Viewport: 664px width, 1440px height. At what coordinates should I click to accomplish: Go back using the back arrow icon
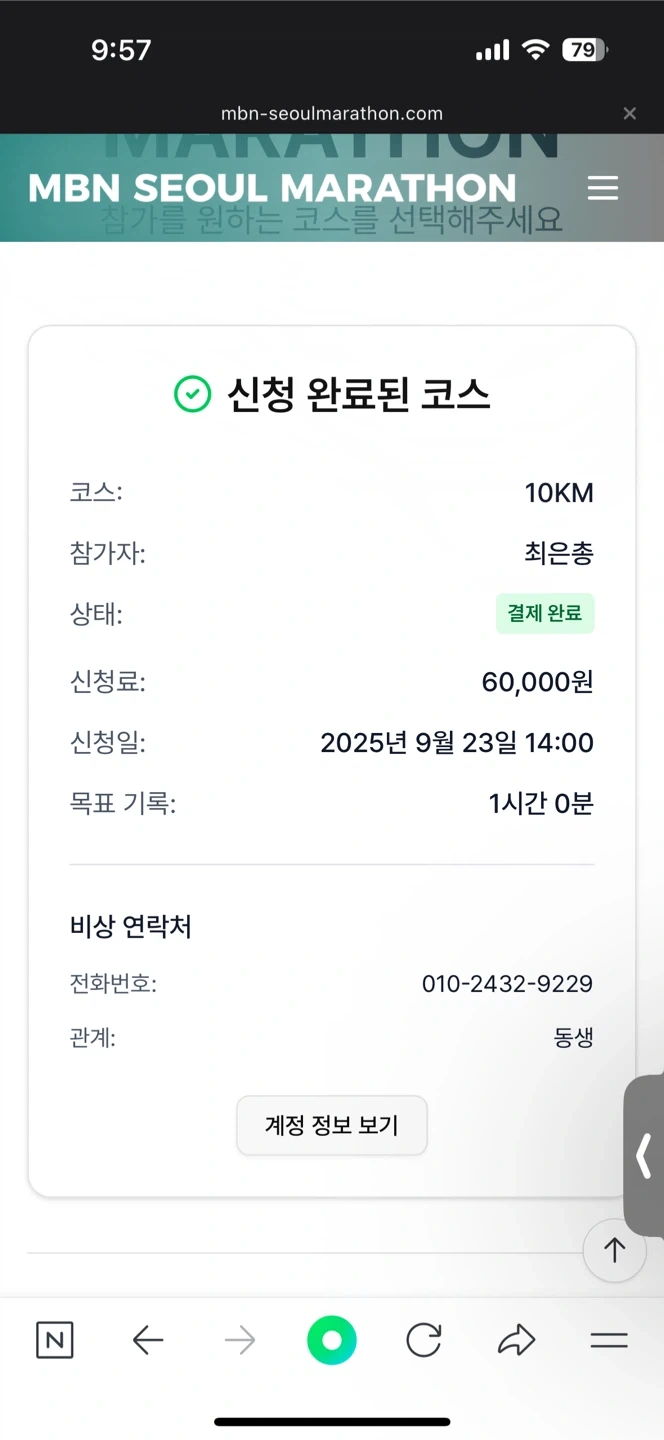[148, 1340]
